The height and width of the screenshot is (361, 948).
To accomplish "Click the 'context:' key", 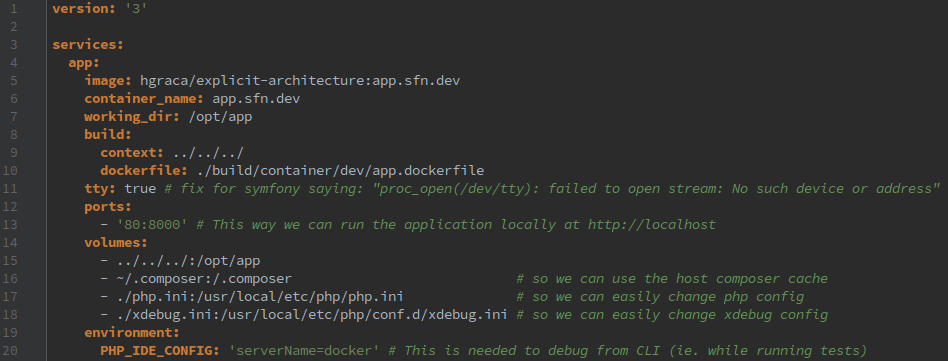I will (132, 153).
